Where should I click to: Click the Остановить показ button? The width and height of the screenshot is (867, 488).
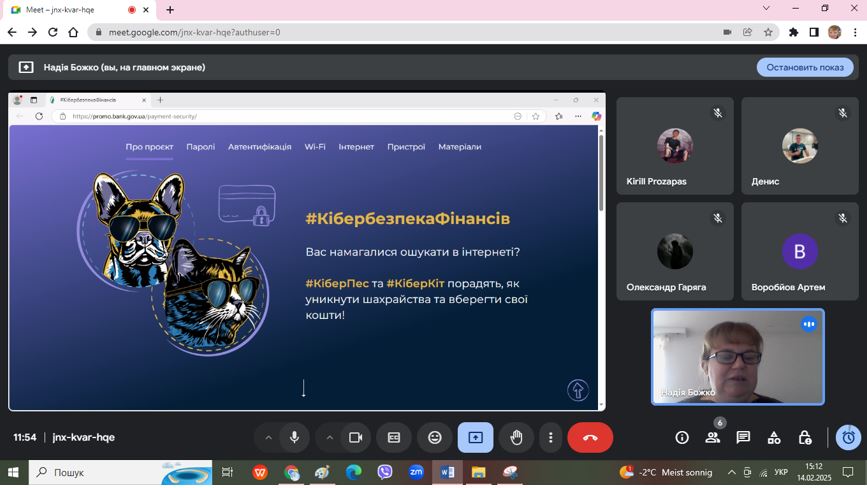805,67
